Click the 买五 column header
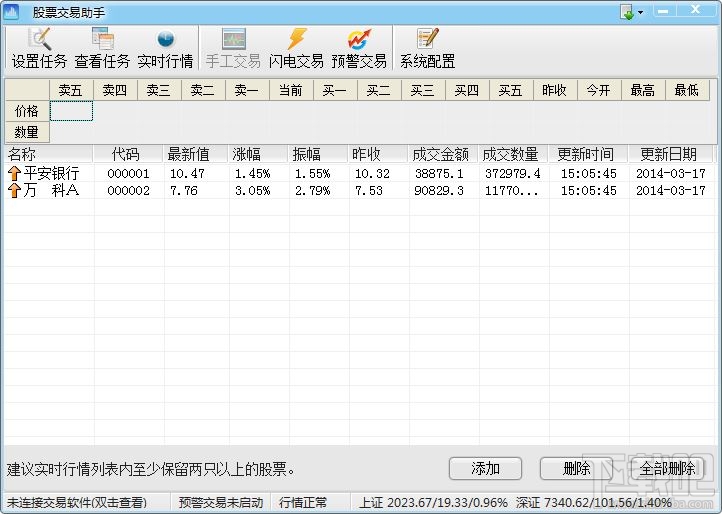 (x=511, y=90)
